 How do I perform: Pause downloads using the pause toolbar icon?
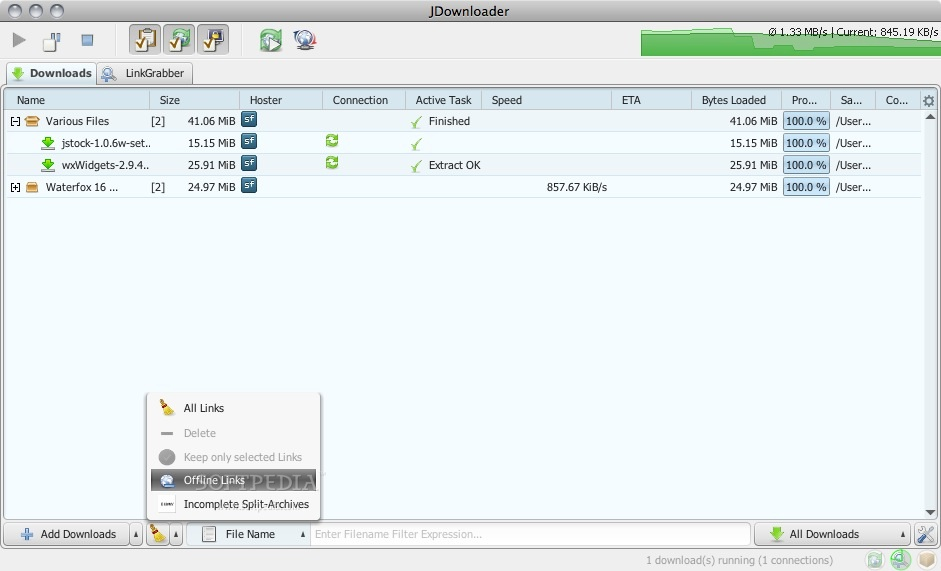coord(52,41)
